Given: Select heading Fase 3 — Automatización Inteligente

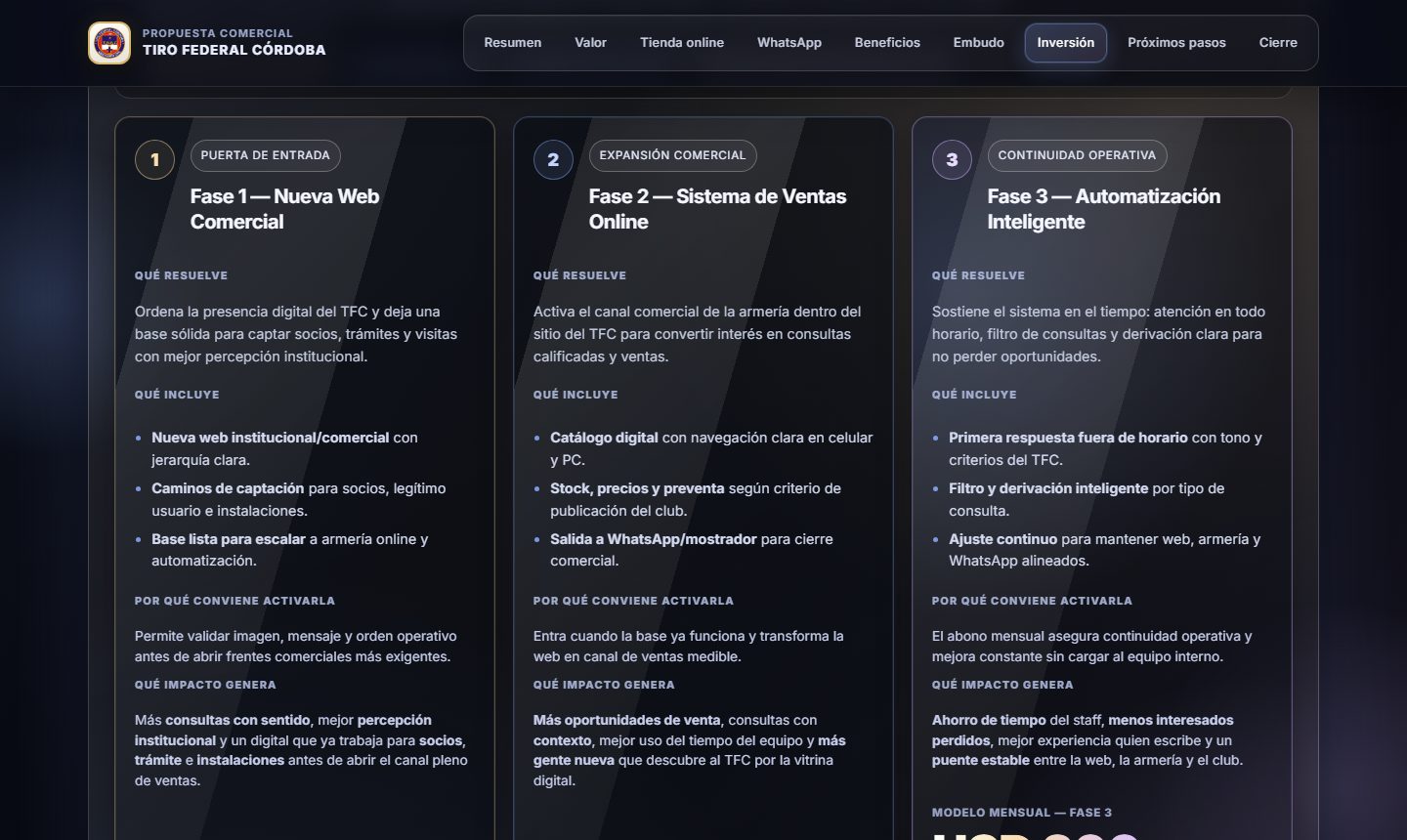Looking at the screenshot, I should point(1104,209).
